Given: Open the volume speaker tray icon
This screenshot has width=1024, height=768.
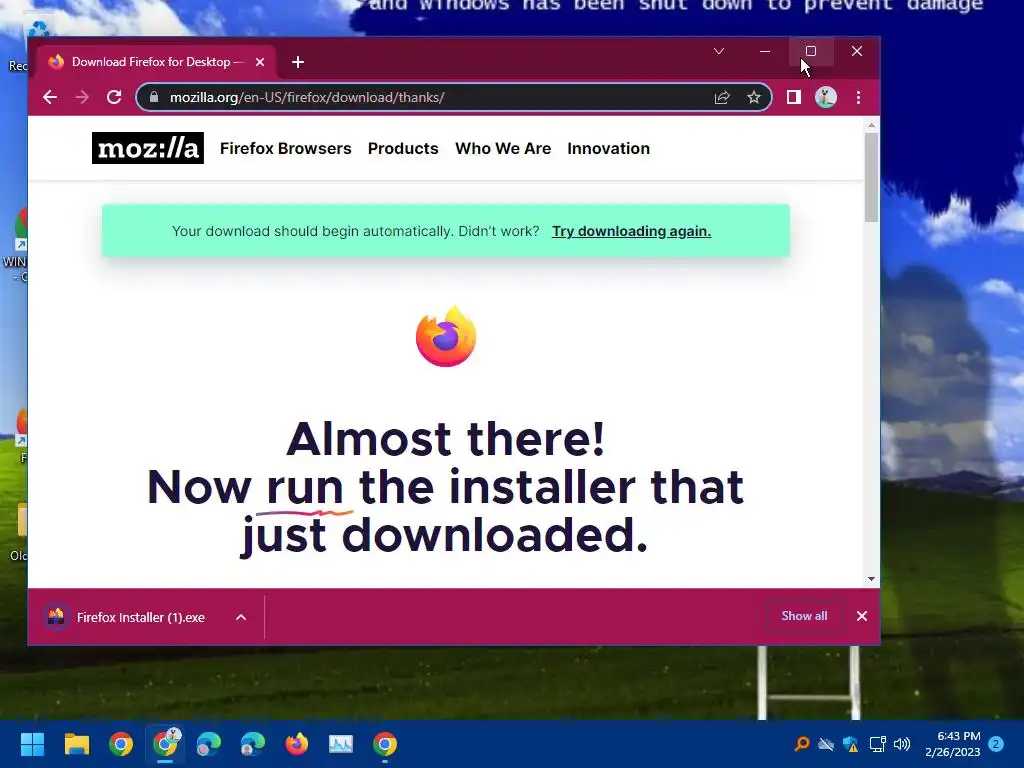Looking at the screenshot, I should [x=902, y=744].
